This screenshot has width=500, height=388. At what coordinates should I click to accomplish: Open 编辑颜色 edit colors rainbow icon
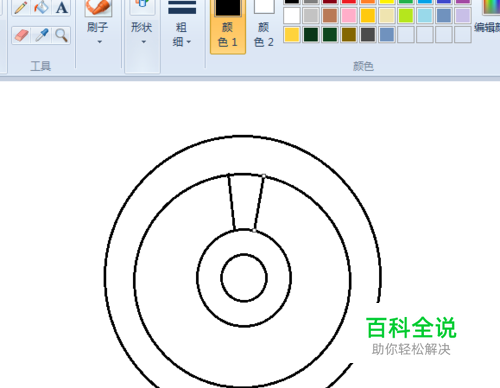492,7
